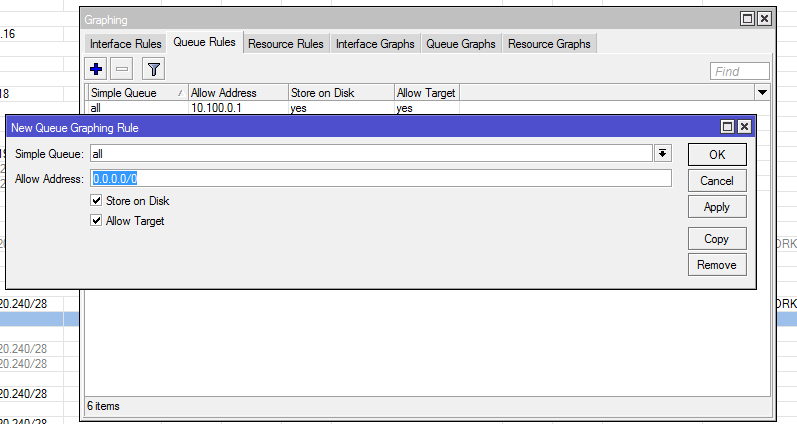Uncheck the Allow Target checkbox
The width and height of the screenshot is (797, 424).
(97, 221)
